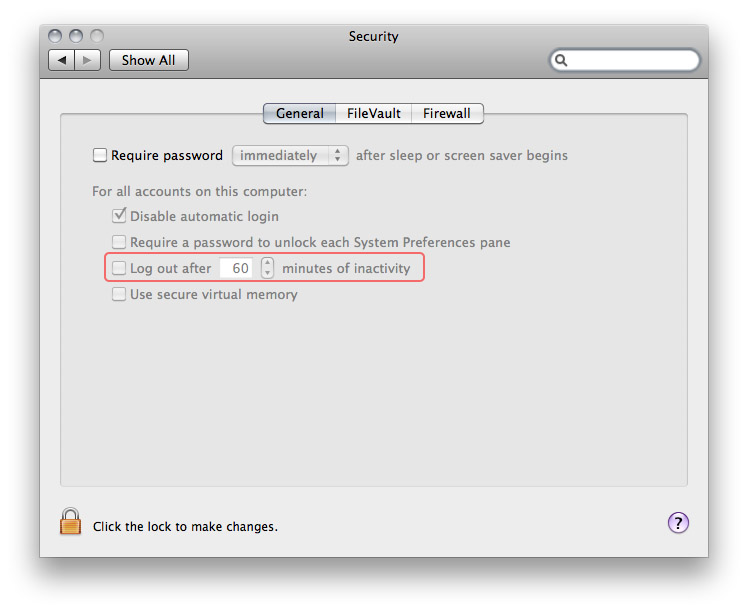748x612 pixels.
Task: Click the magnifying glass search icon
Action: [561, 61]
